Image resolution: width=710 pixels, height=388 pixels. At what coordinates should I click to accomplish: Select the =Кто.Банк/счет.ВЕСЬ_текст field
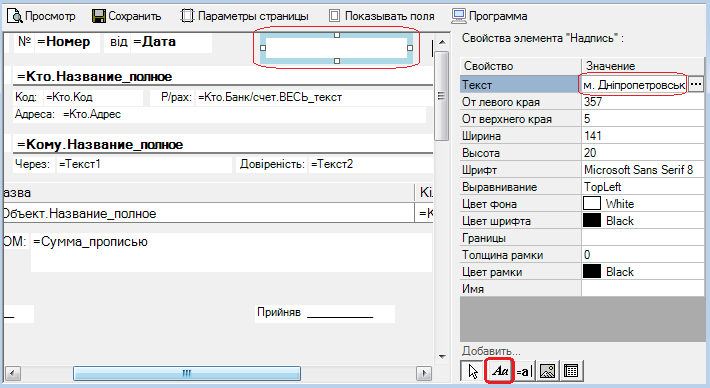314,97
